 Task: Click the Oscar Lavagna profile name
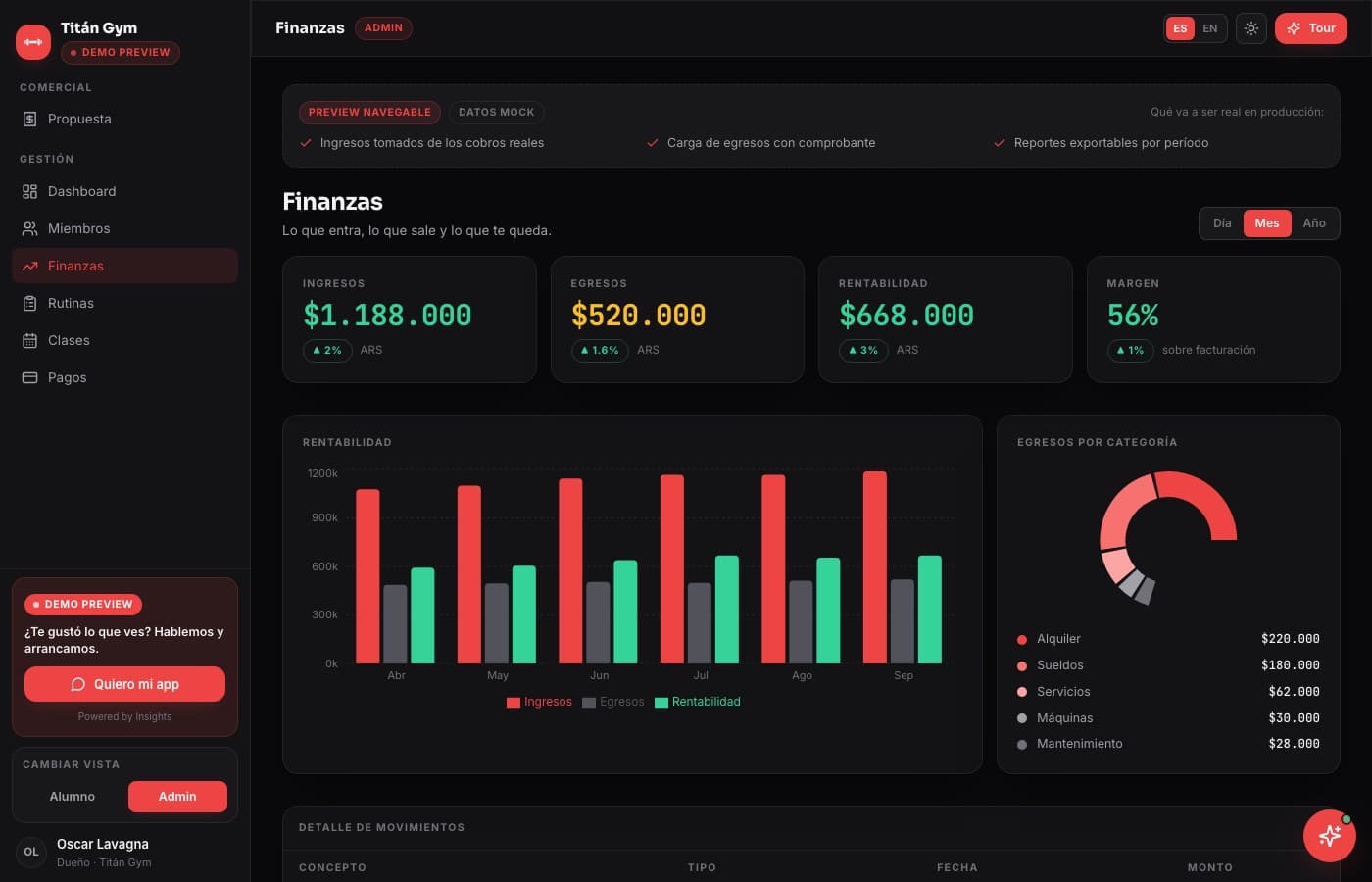pos(103,844)
